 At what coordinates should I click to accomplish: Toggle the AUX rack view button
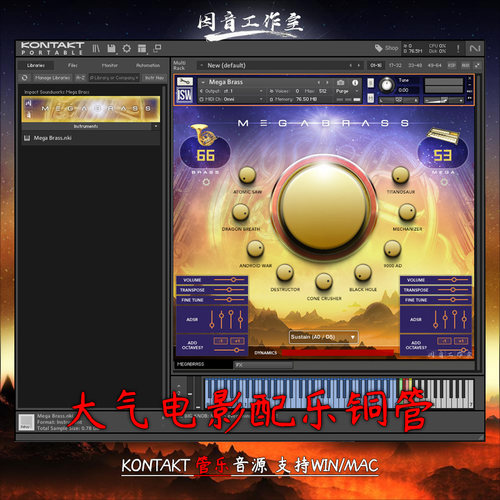coord(466,65)
